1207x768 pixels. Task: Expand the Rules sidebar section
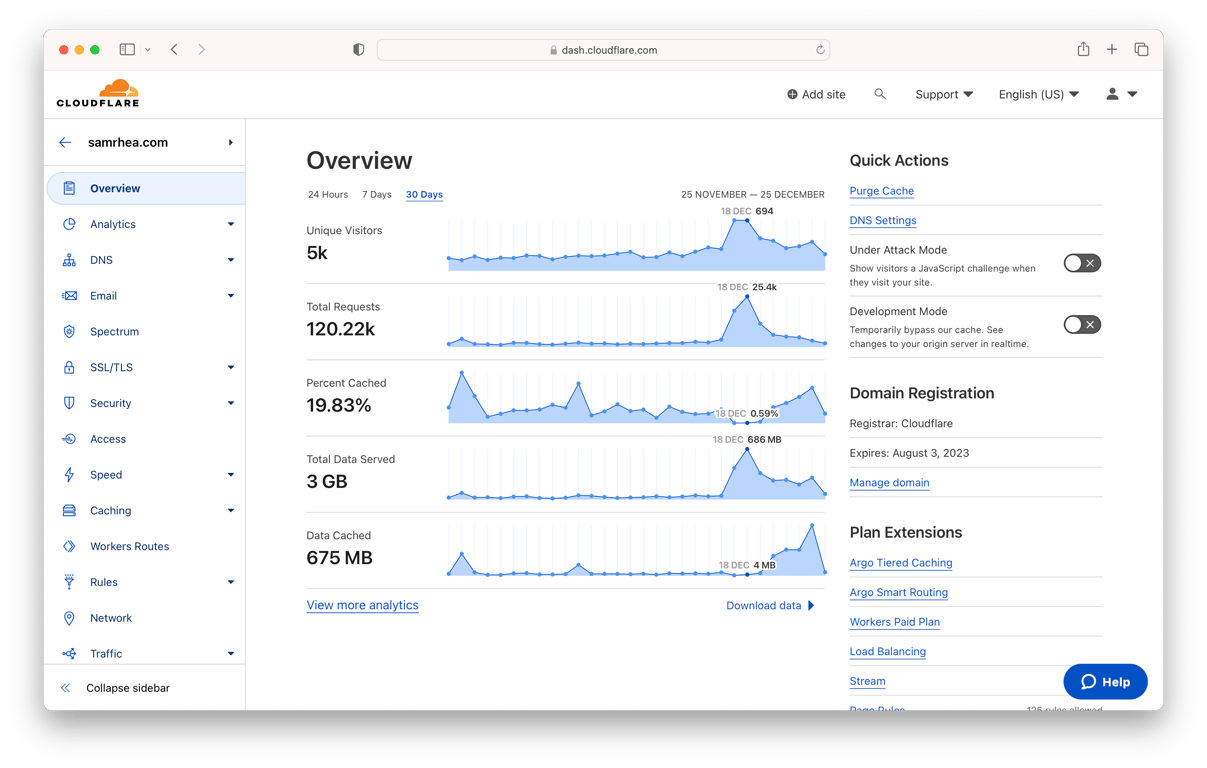[x=231, y=582]
